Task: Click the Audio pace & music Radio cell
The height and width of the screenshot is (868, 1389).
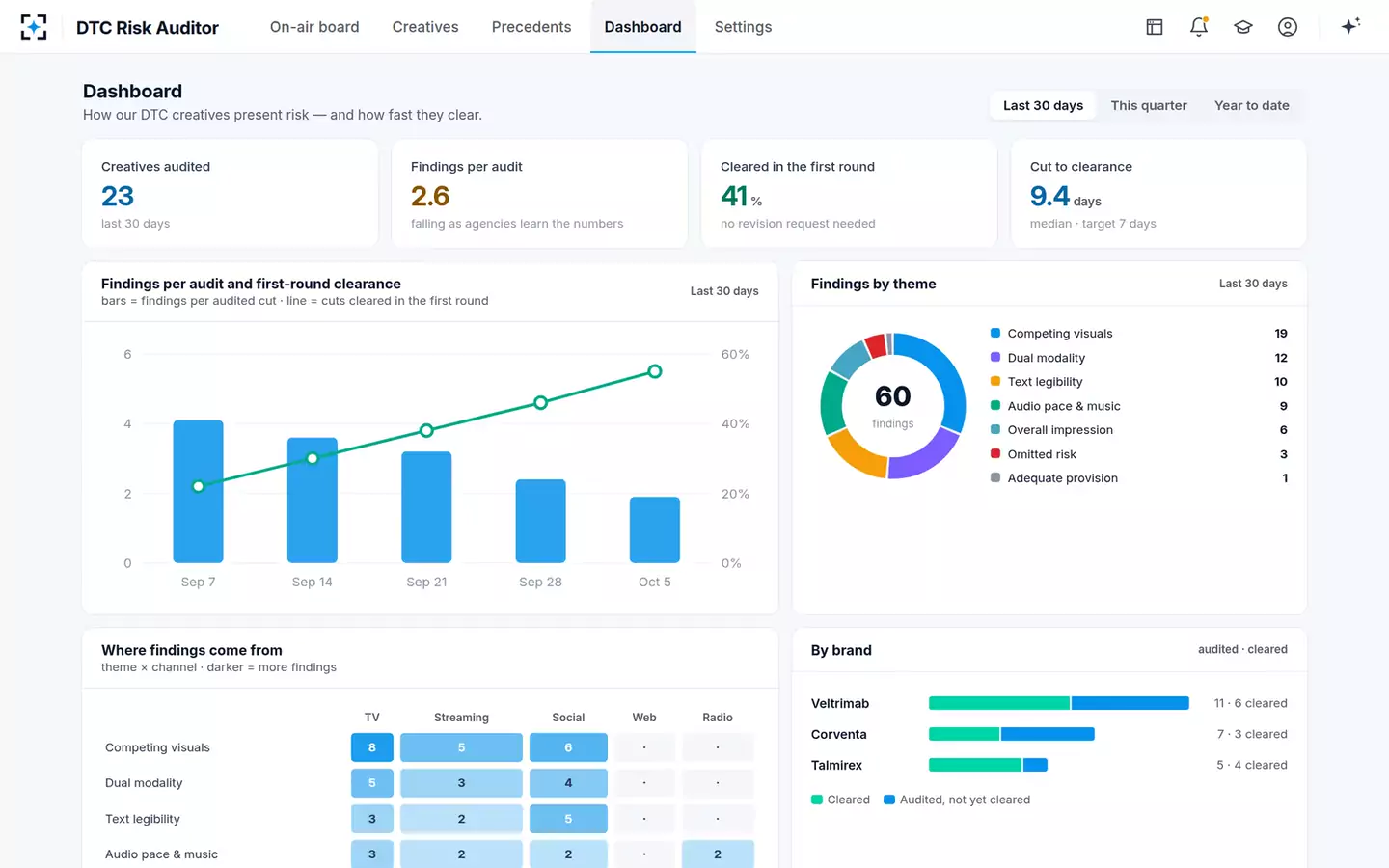Action: pos(718,854)
